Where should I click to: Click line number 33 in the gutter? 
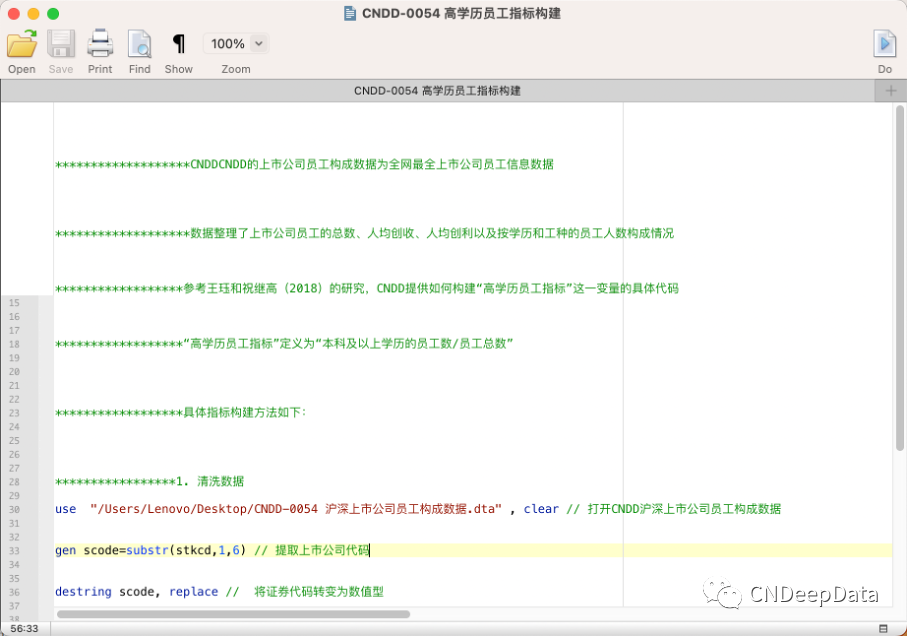tap(14, 551)
